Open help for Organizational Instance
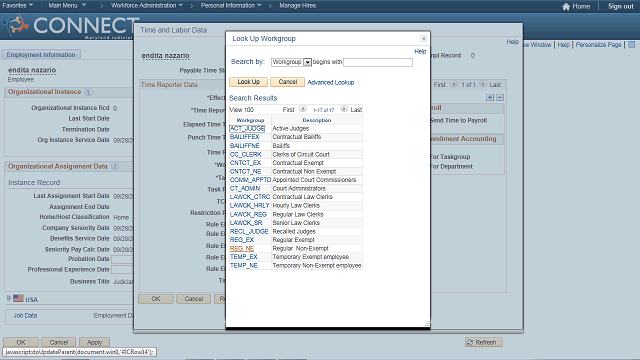Image resolution: width=640 pixels, height=360 pixels. 88,92
